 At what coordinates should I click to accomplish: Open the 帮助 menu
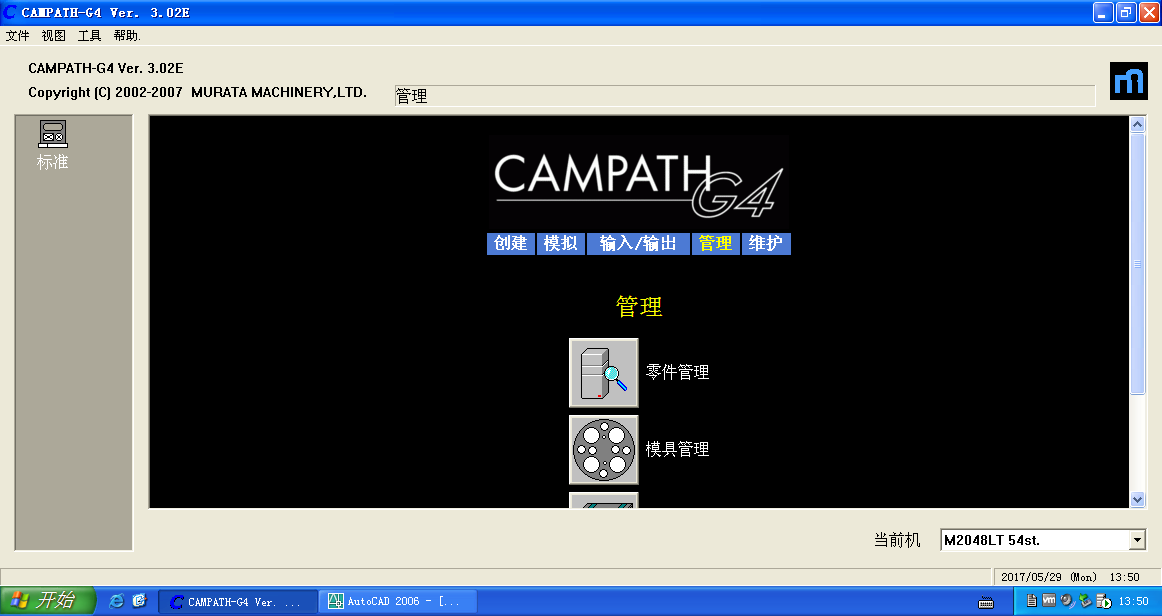127,36
